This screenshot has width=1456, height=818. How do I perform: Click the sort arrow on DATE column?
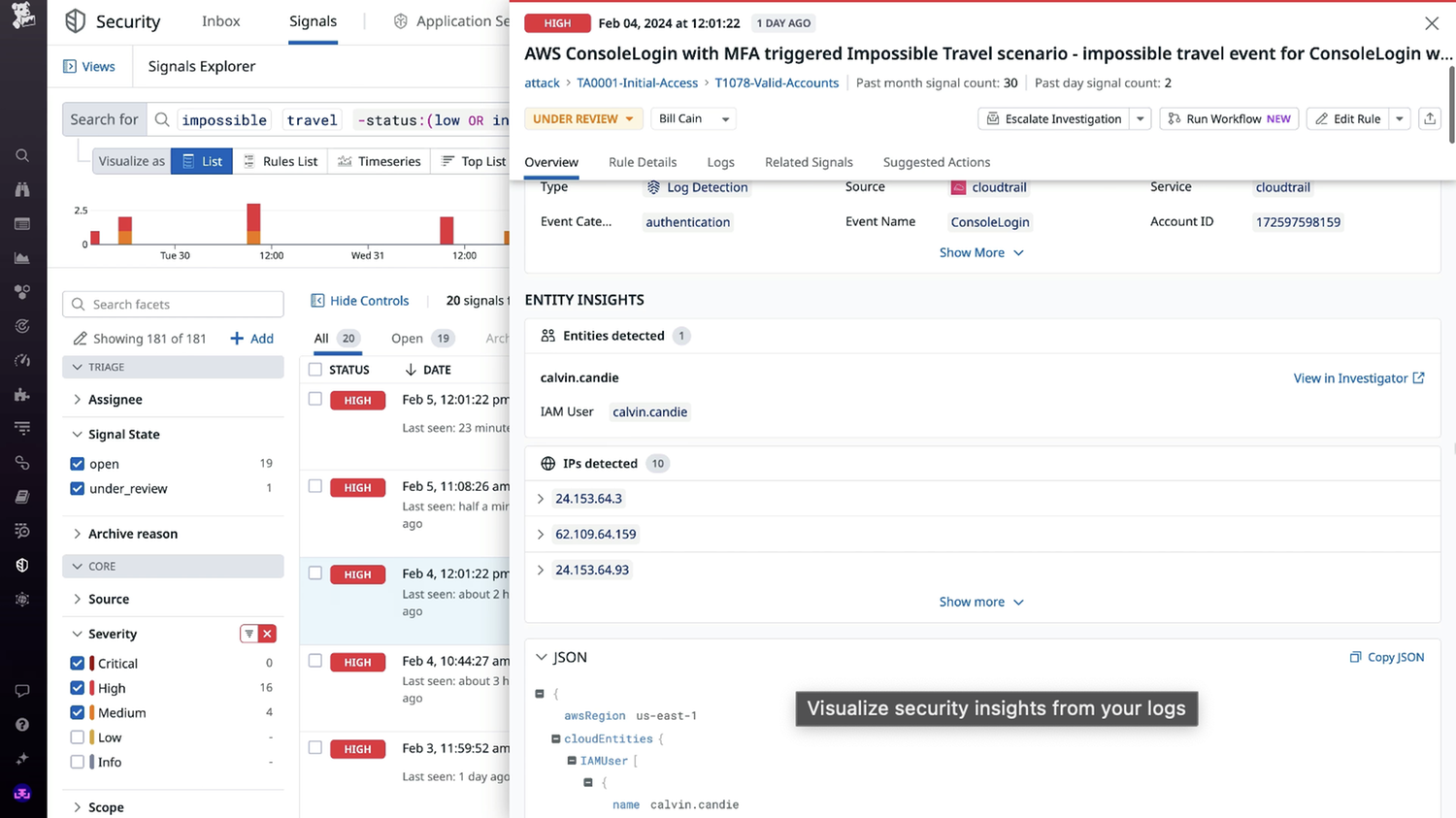click(x=411, y=370)
